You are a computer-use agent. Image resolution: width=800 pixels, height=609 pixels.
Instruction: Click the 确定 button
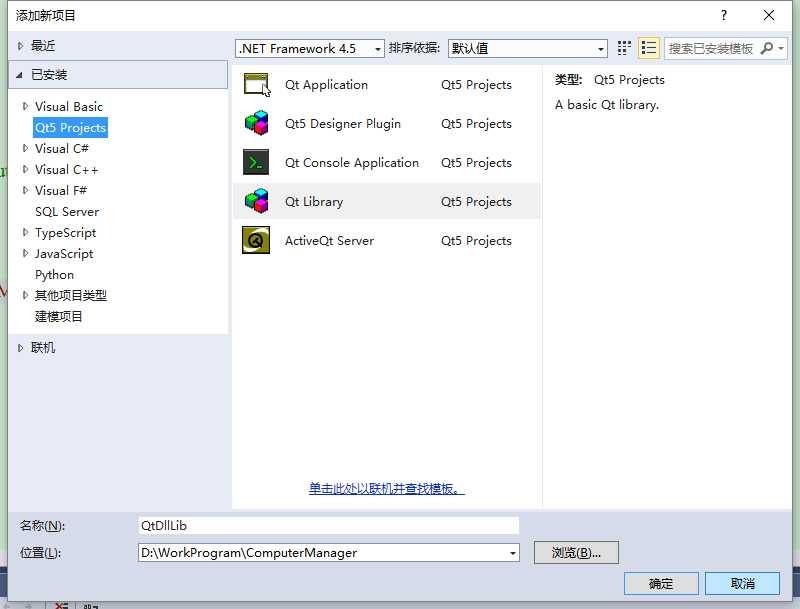[661, 583]
